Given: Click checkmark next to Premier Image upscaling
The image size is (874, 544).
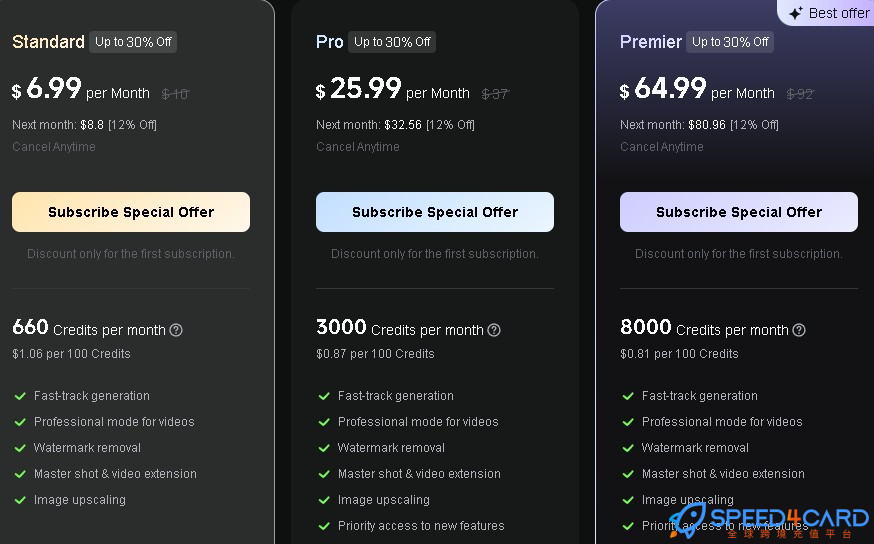Looking at the screenshot, I should coord(628,500).
